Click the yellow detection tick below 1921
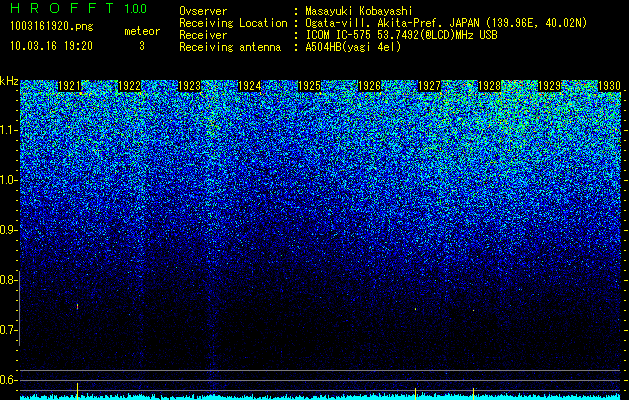The height and width of the screenshot is (400, 629). click(77, 391)
